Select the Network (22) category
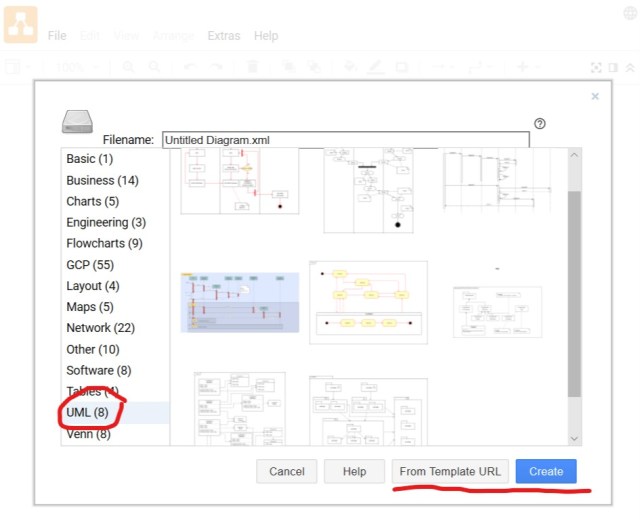 [x=101, y=328]
